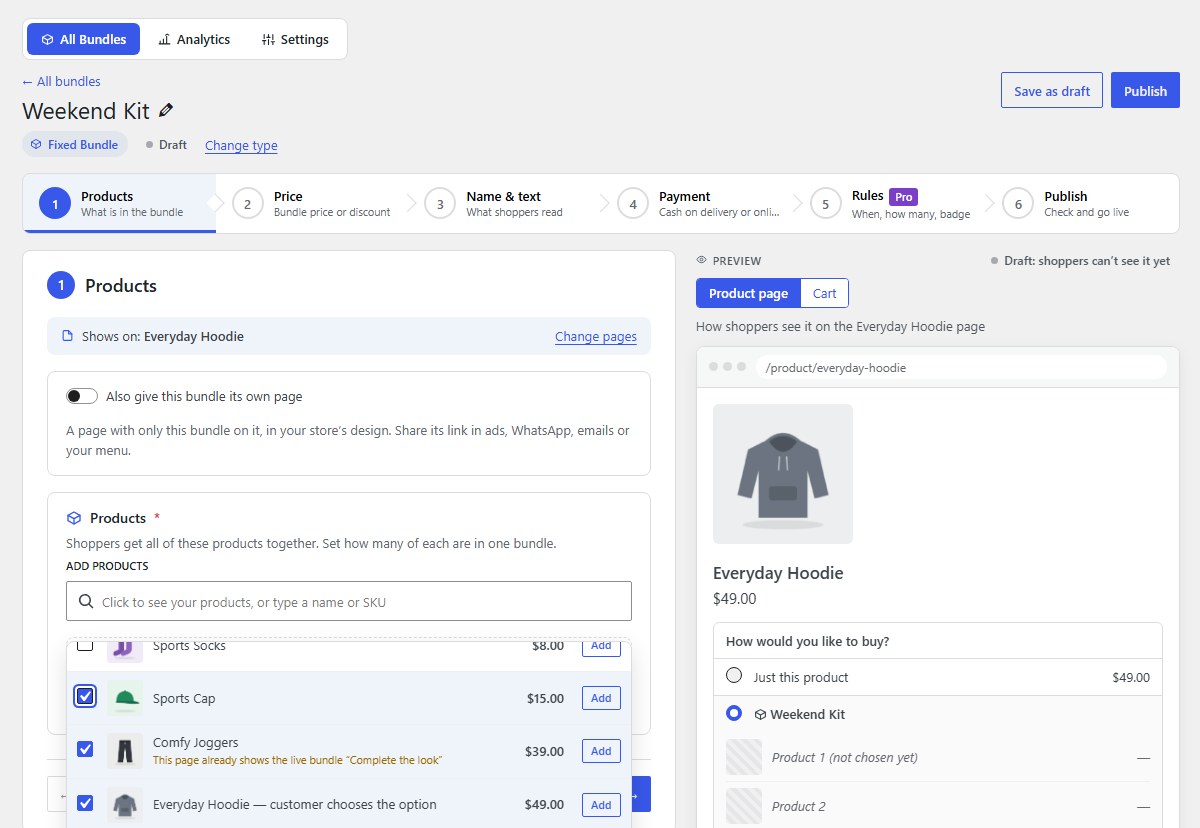Click the Comfy Joggers thumbnail
This screenshot has width=1200, height=828.
(125, 751)
